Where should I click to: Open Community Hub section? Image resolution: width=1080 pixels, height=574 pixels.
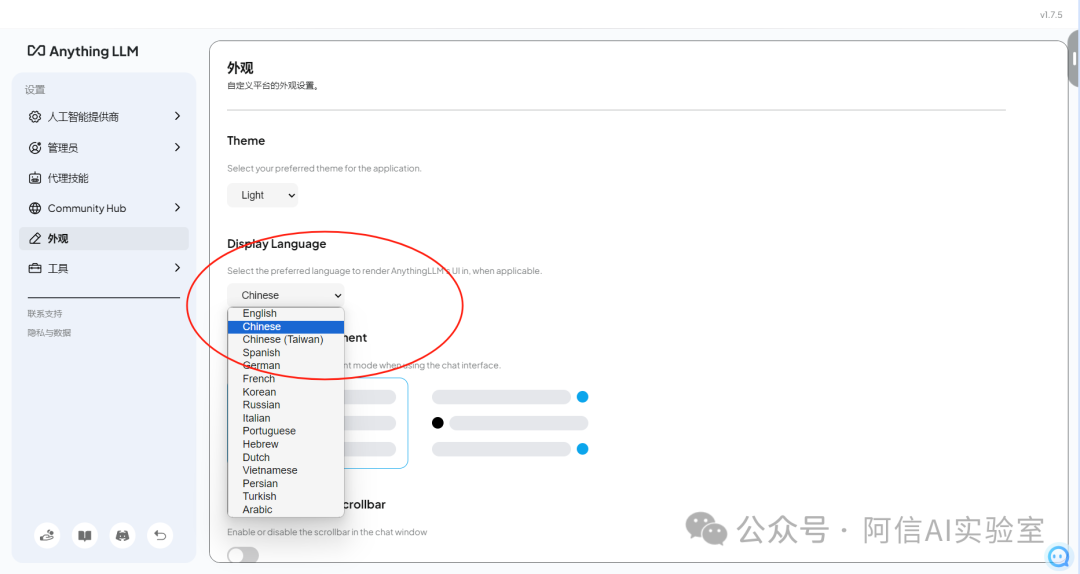pyautogui.click(x=104, y=208)
